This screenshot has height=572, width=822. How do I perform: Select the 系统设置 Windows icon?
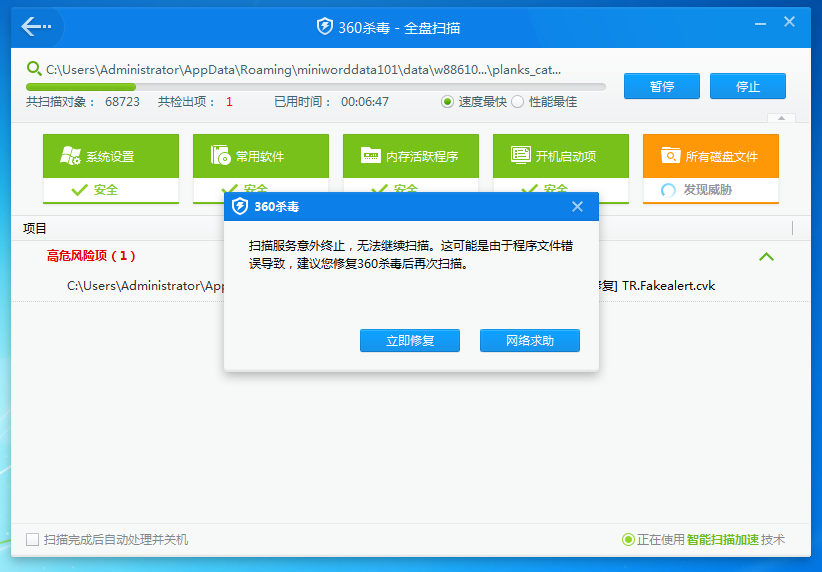click(x=70, y=156)
